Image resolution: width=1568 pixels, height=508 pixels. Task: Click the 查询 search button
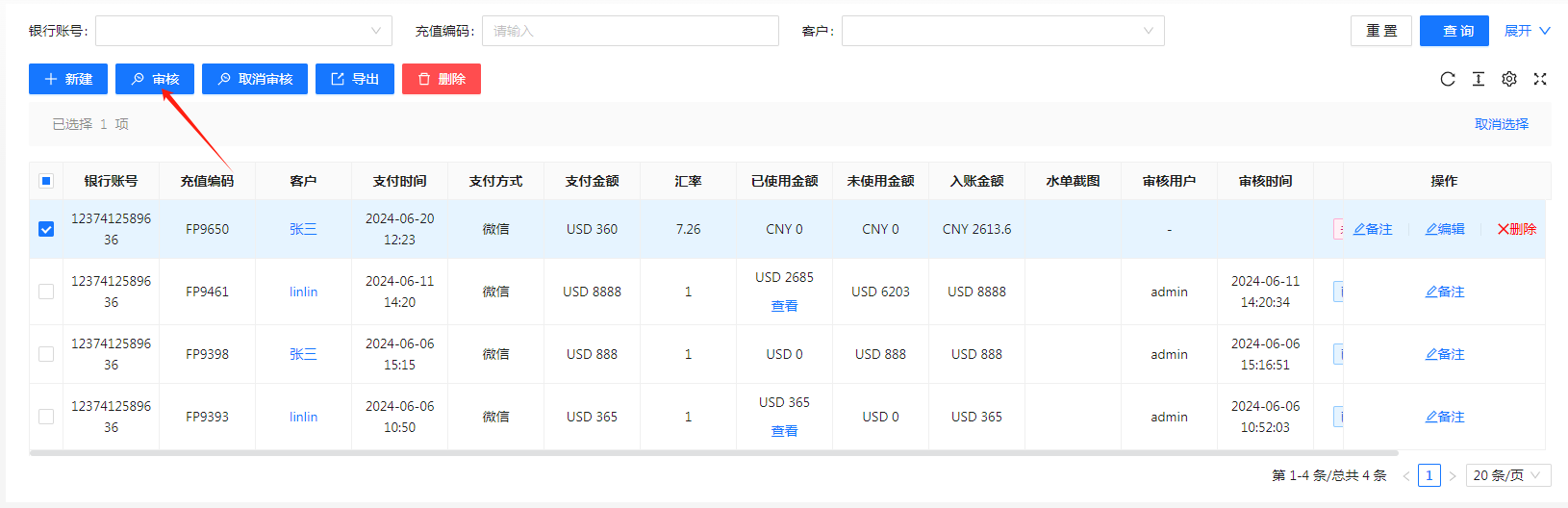coord(1454,31)
